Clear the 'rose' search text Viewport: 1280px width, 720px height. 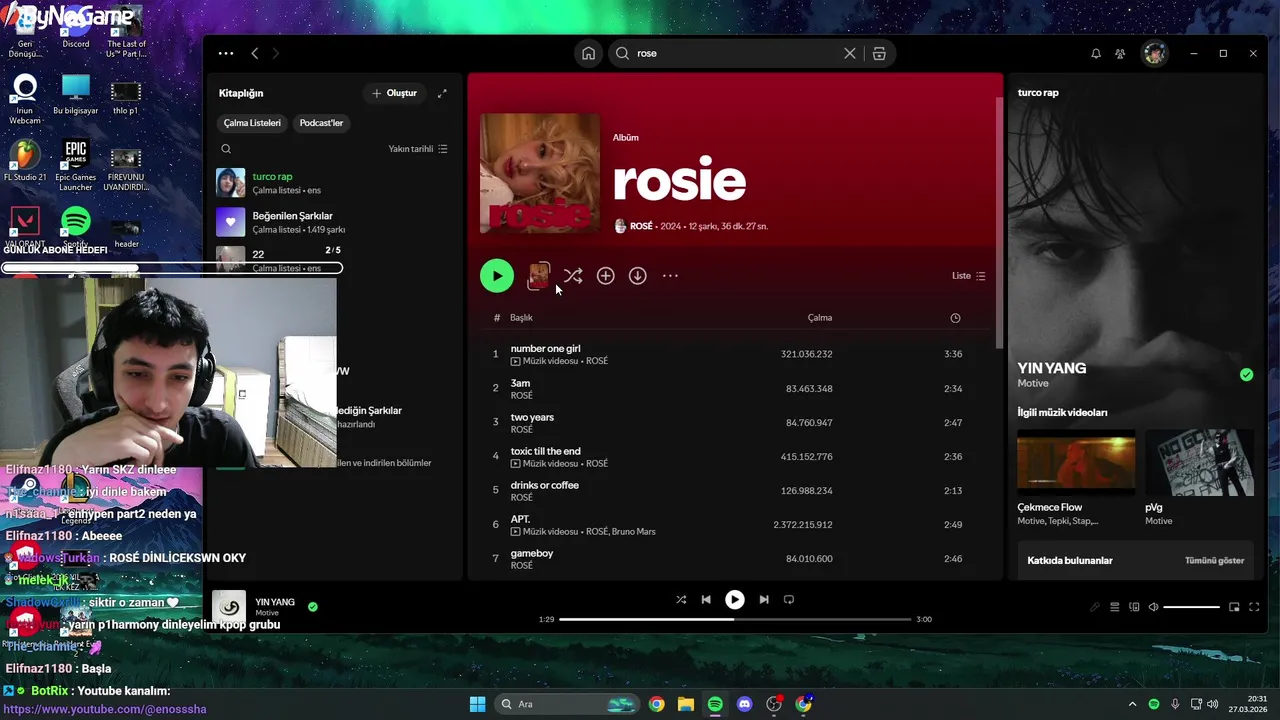[x=850, y=53]
